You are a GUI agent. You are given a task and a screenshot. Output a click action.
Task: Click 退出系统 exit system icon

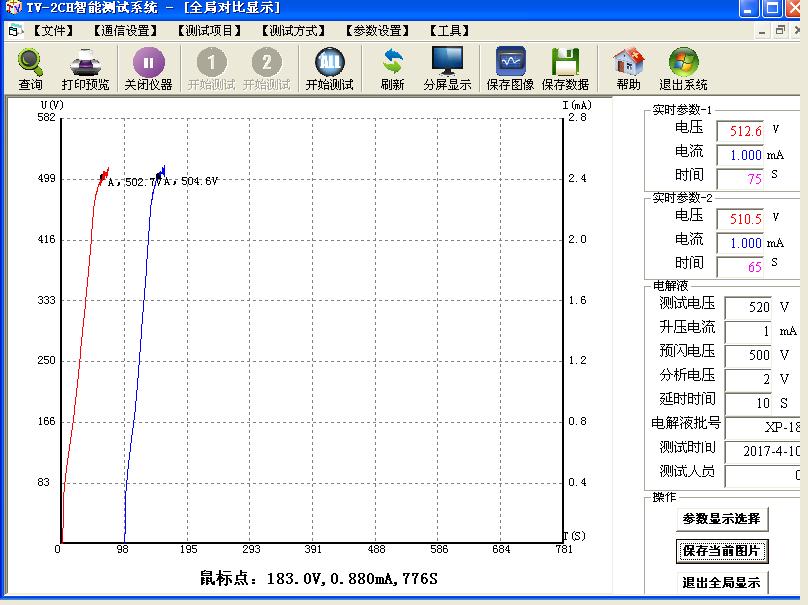[x=683, y=68]
